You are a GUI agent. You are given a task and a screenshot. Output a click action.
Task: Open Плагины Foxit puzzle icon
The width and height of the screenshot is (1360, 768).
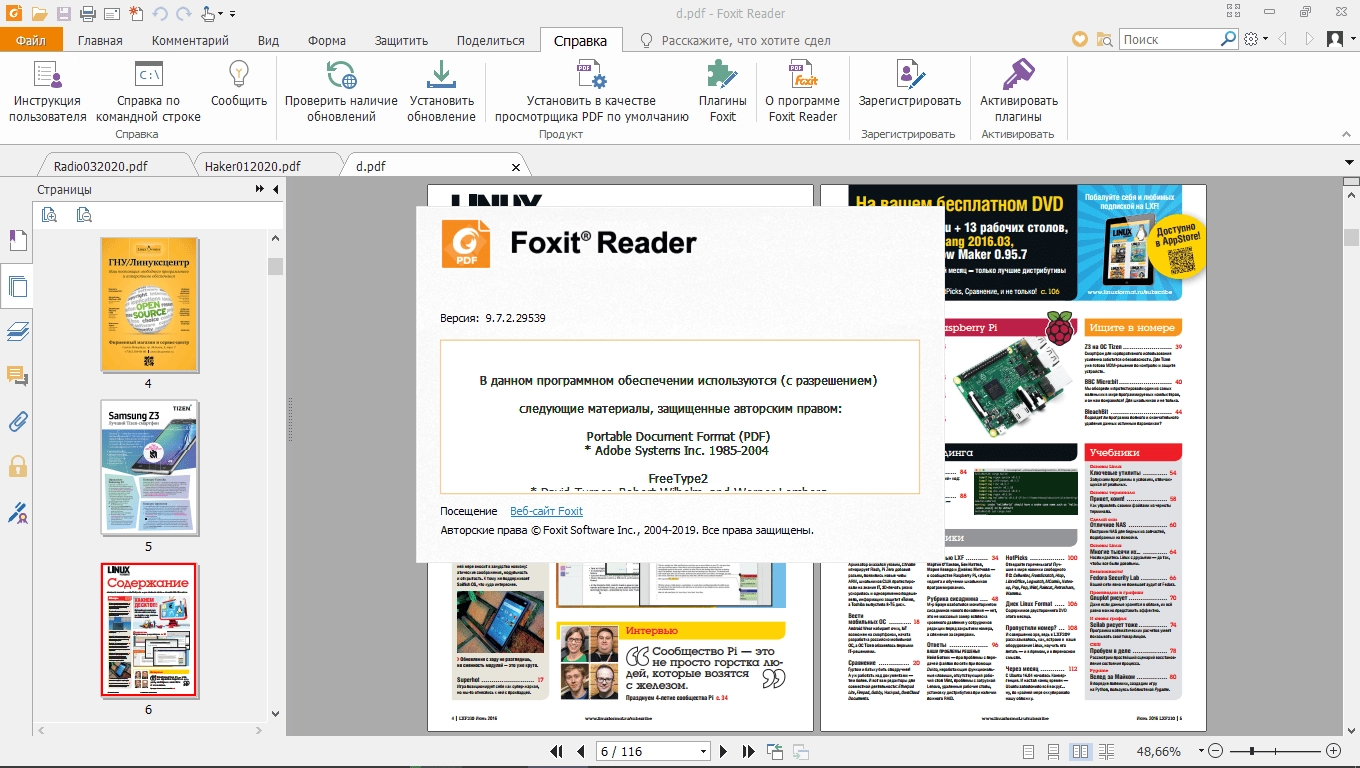coord(722,90)
